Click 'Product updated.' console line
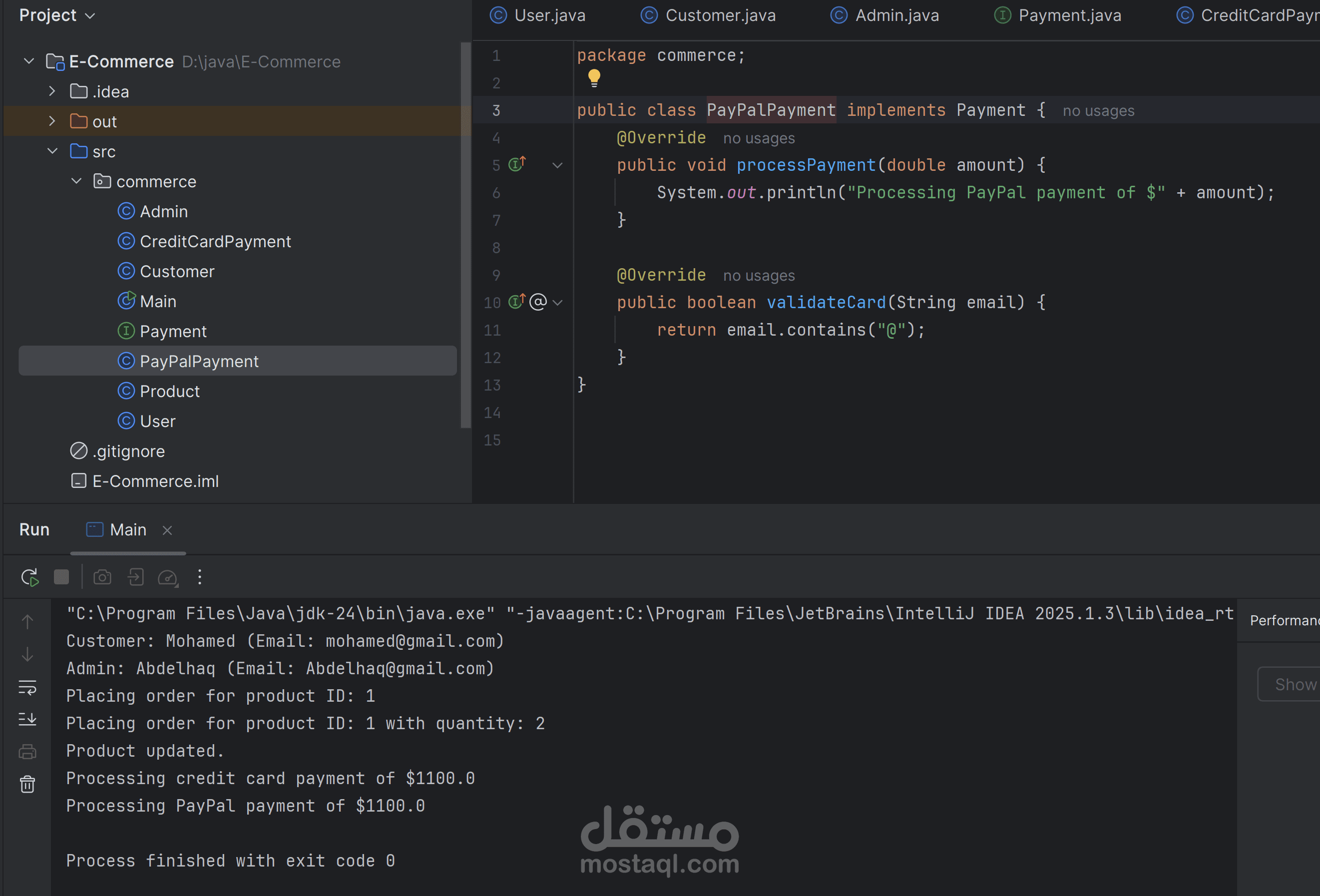The width and height of the screenshot is (1320, 896). click(x=145, y=751)
